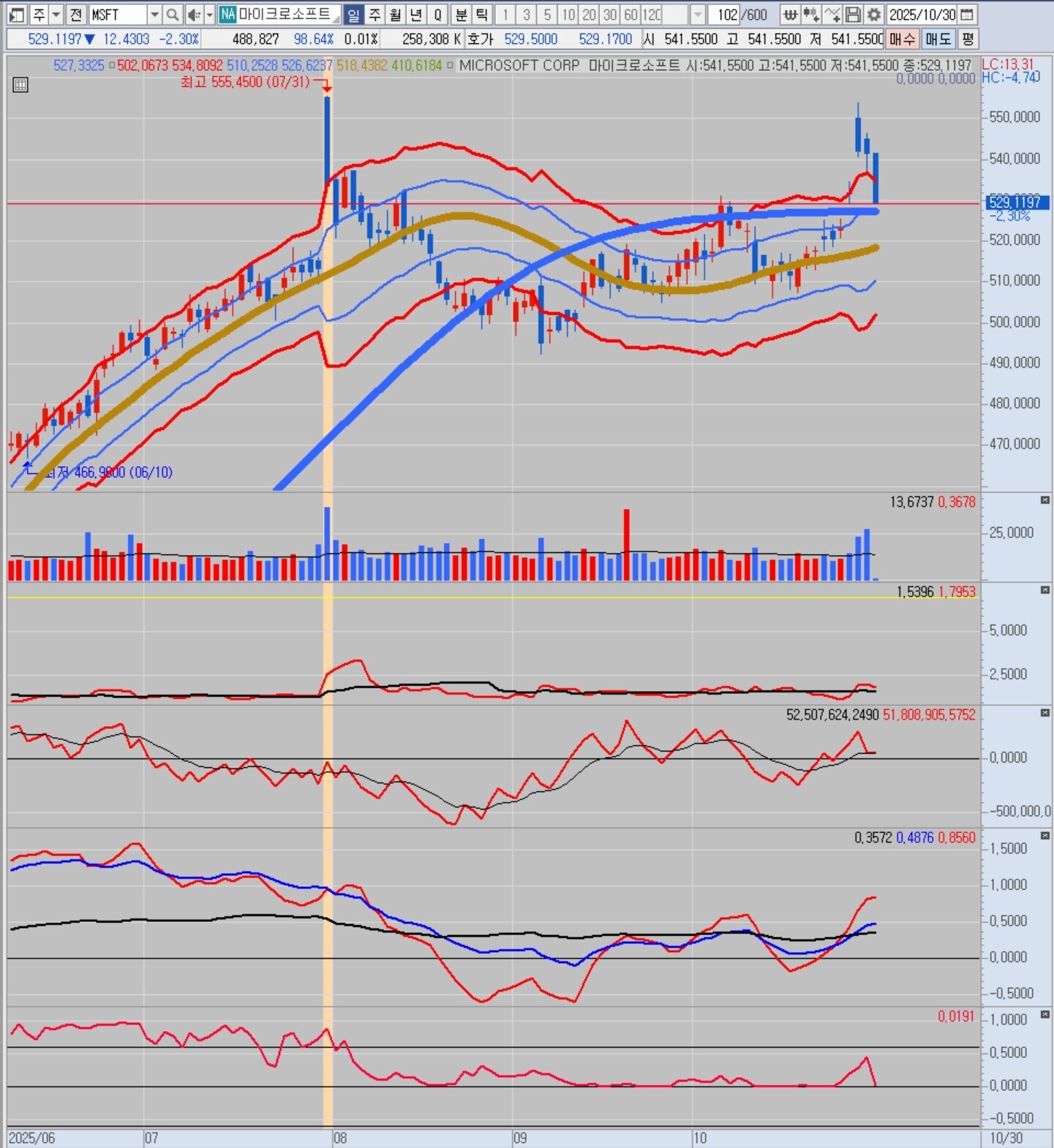Click the 13,6737 volume value label

point(911,502)
